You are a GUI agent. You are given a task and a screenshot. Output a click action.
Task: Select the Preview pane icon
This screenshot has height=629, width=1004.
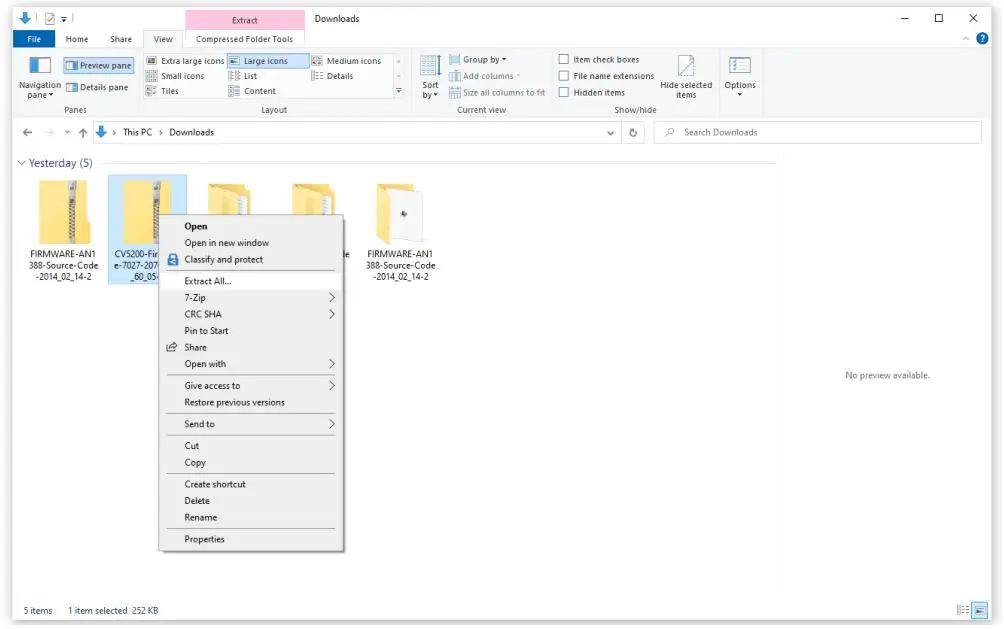click(x=97, y=64)
